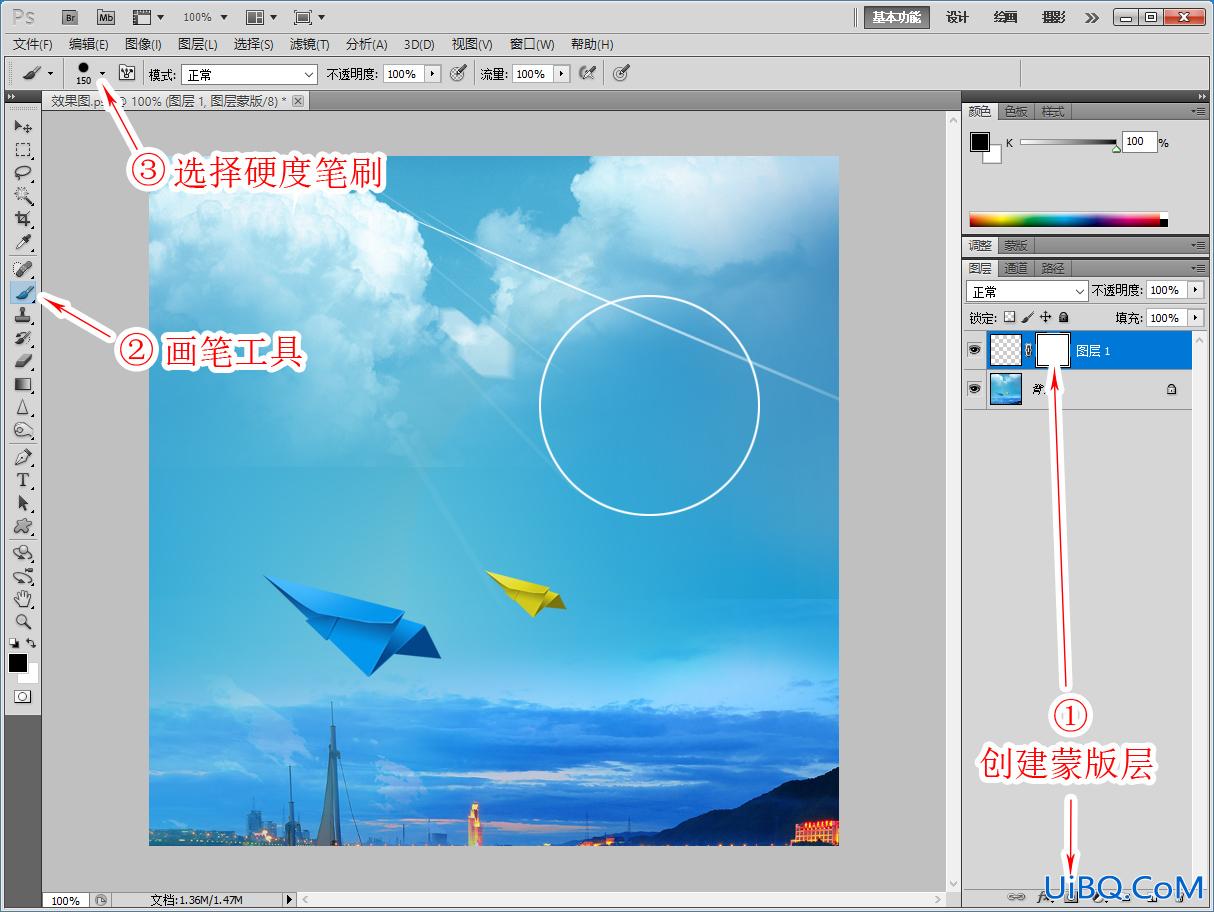Select the 3D Object Rotate tool
1214x912 pixels.
pos(23,554)
